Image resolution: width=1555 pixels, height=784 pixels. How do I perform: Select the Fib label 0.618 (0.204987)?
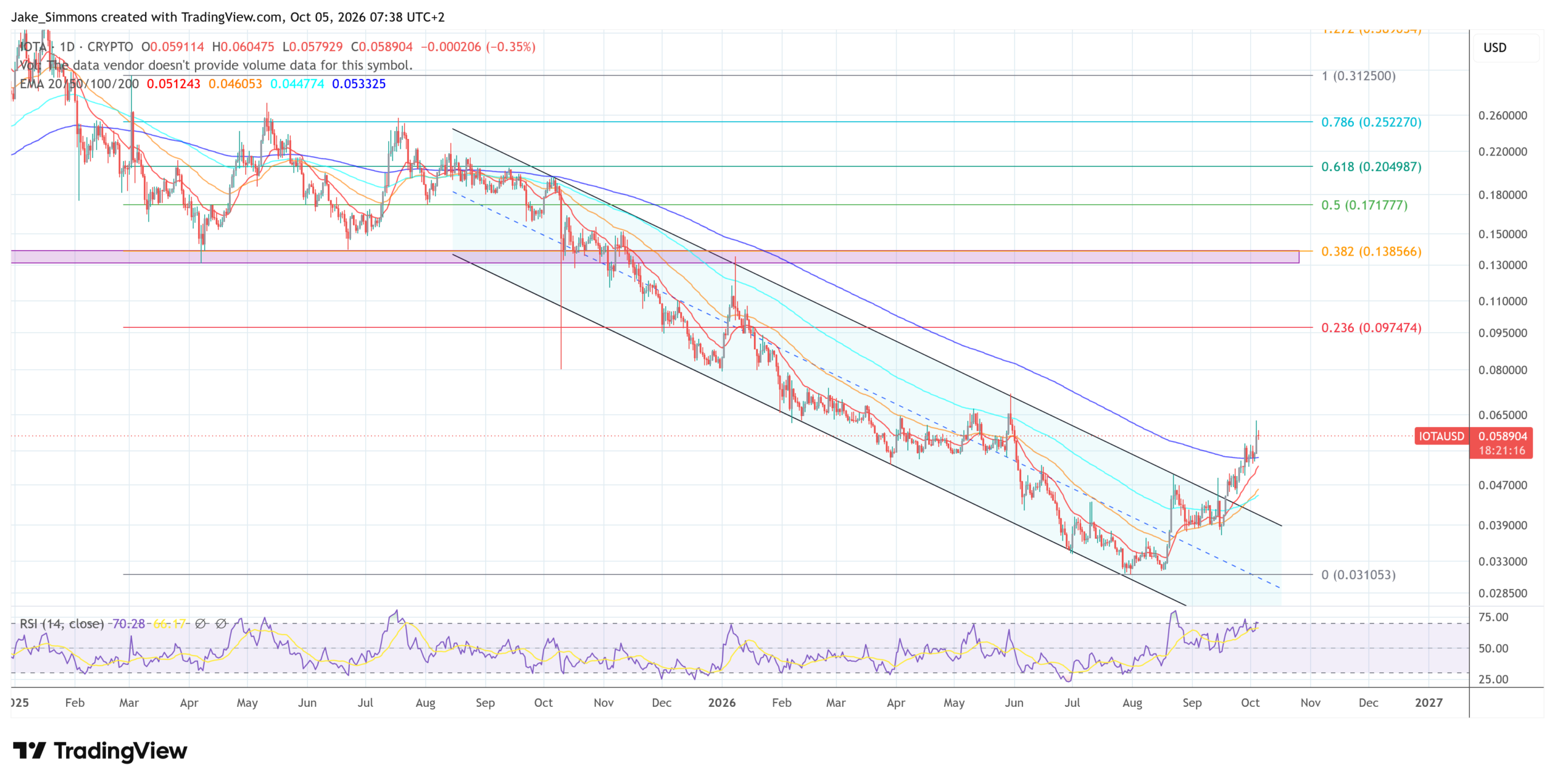coord(1371,166)
